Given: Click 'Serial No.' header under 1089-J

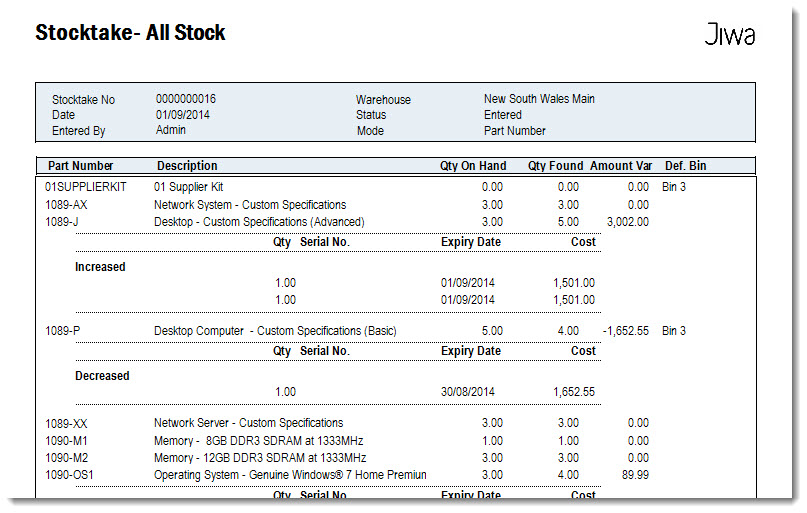Looking at the screenshot, I should [x=325, y=242].
